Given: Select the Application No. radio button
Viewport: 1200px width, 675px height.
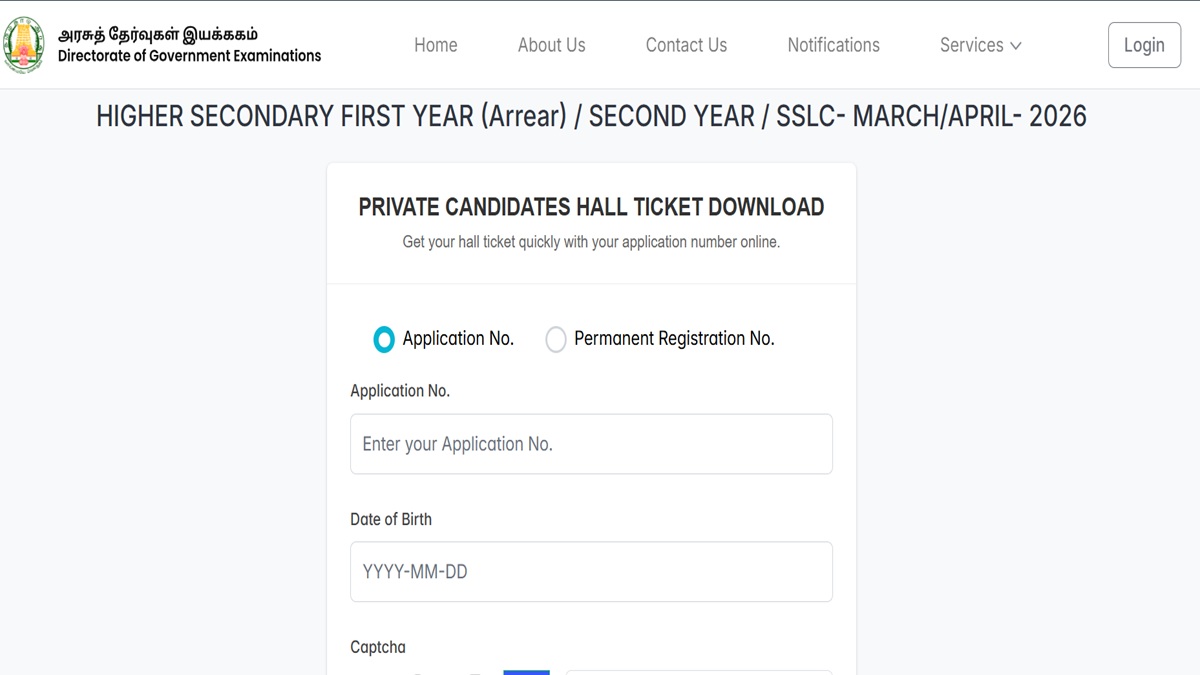Looking at the screenshot, I should (x=384, y=340).
